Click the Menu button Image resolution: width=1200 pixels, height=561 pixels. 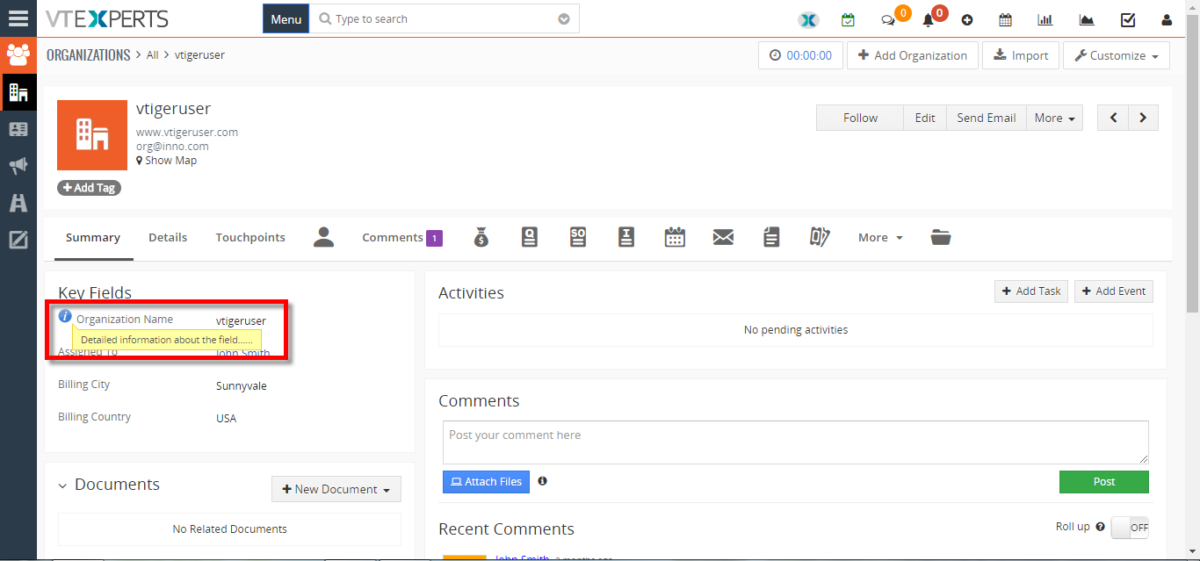pyautogui.click(x=286, y=19)
